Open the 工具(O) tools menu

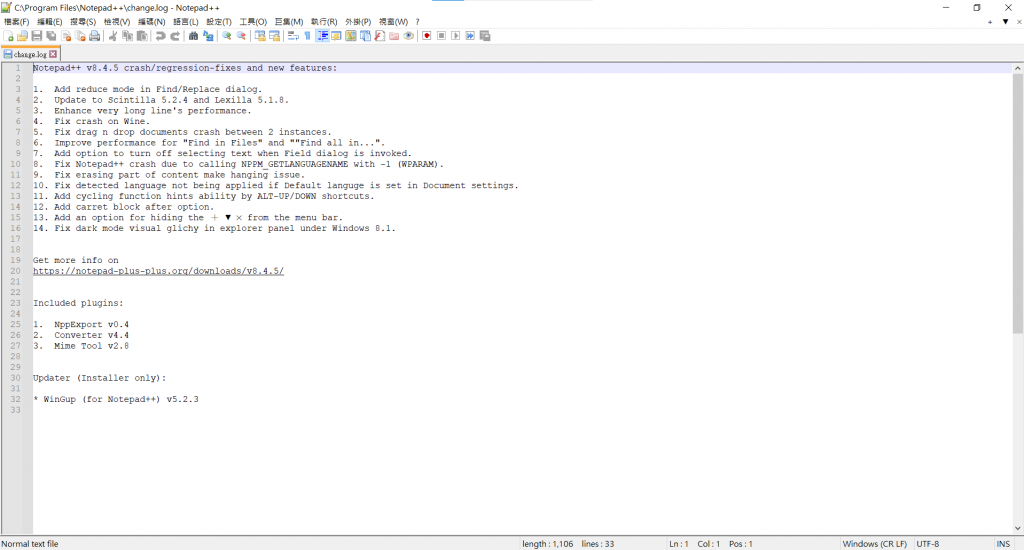[x=253, y=22]
